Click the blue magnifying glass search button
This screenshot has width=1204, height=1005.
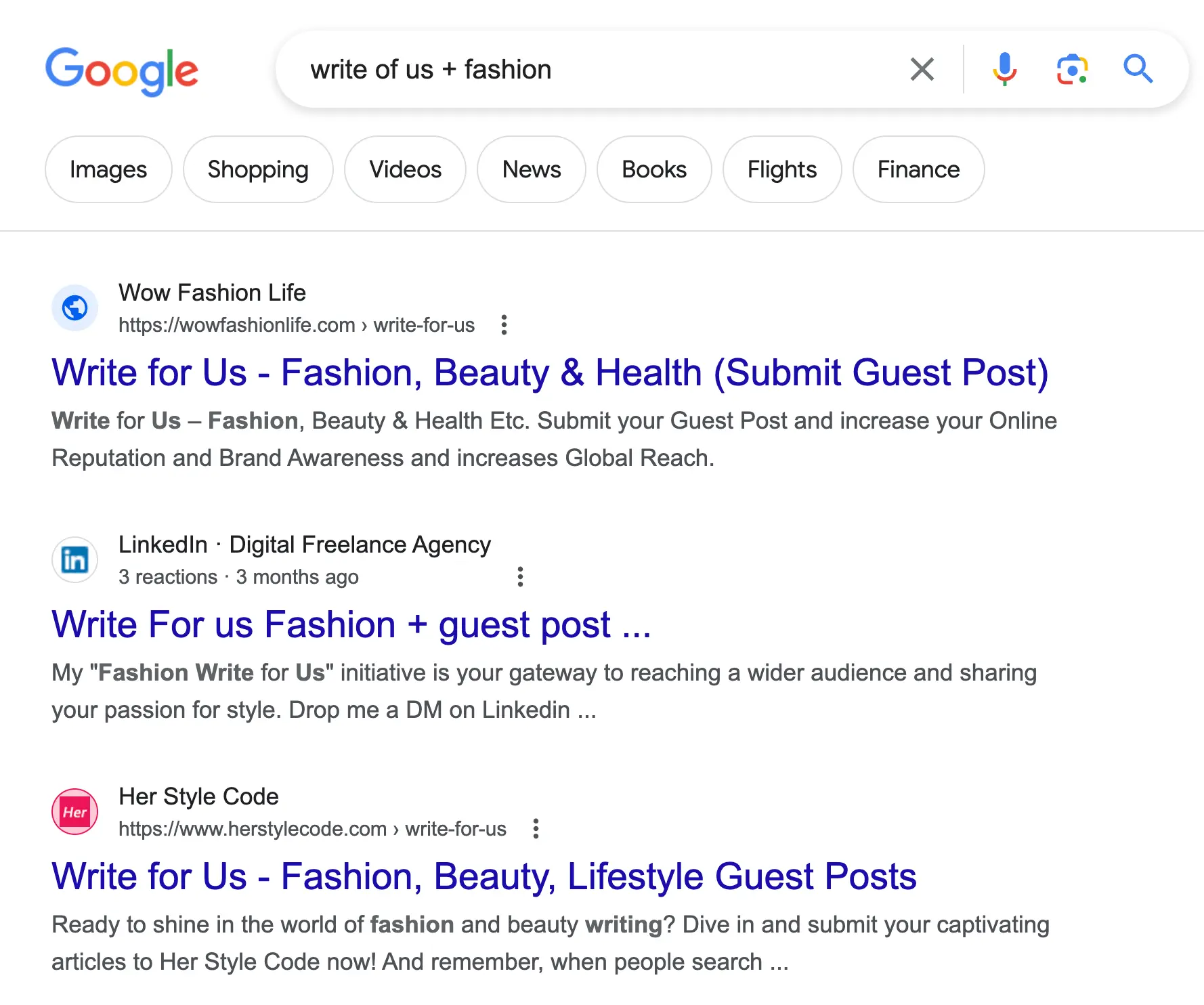tap(1138, 69)
